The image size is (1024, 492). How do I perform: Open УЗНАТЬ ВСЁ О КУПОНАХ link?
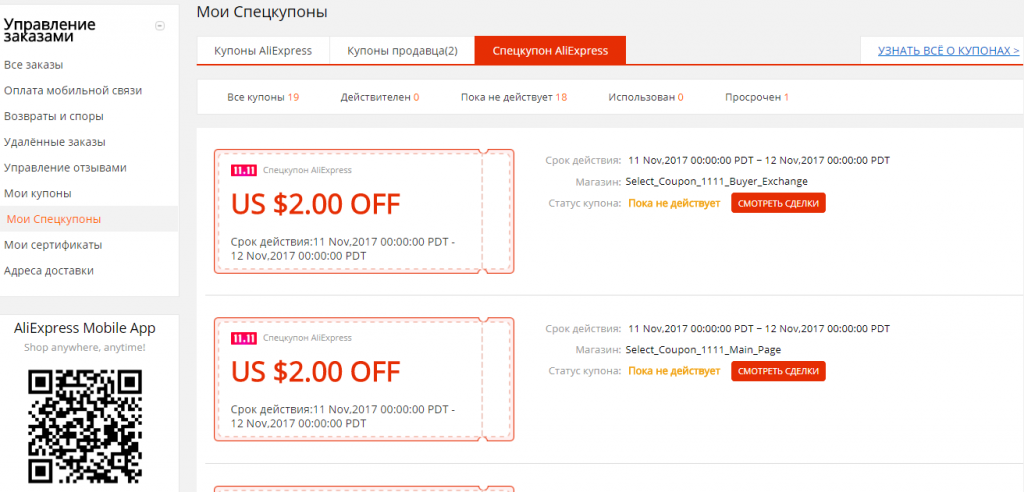pos(948,51)
